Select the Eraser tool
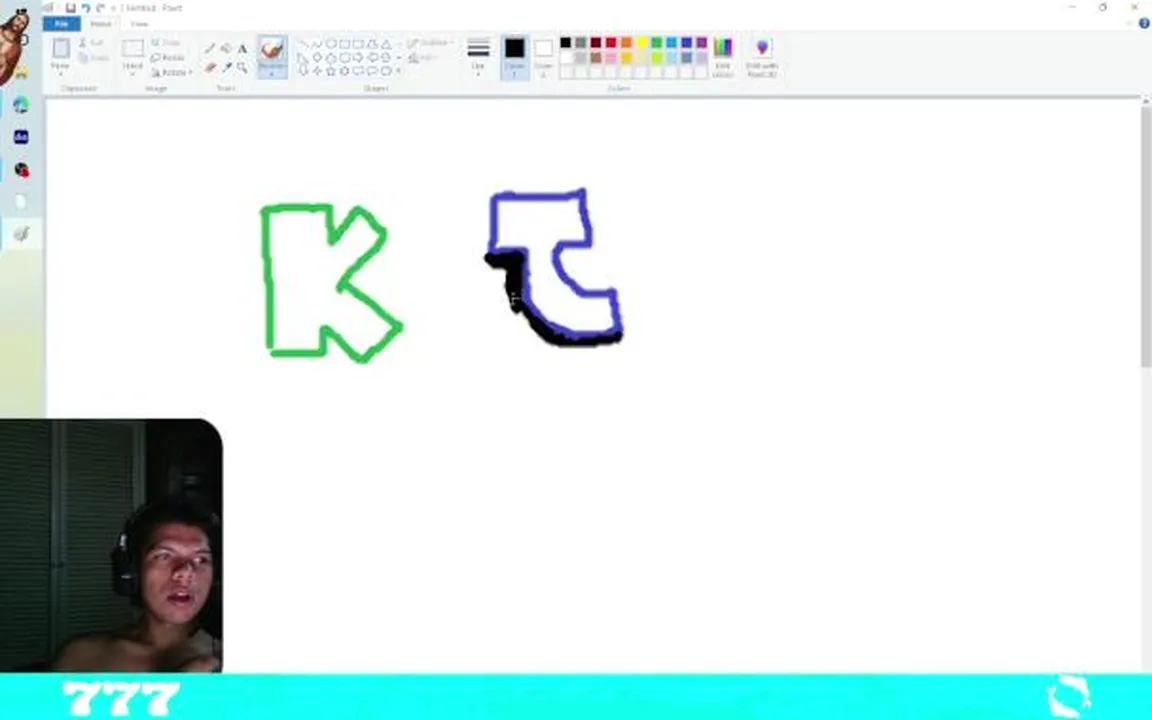This screenshot has width=1152, height=720. pyautogui.click(x=210, y=68)
